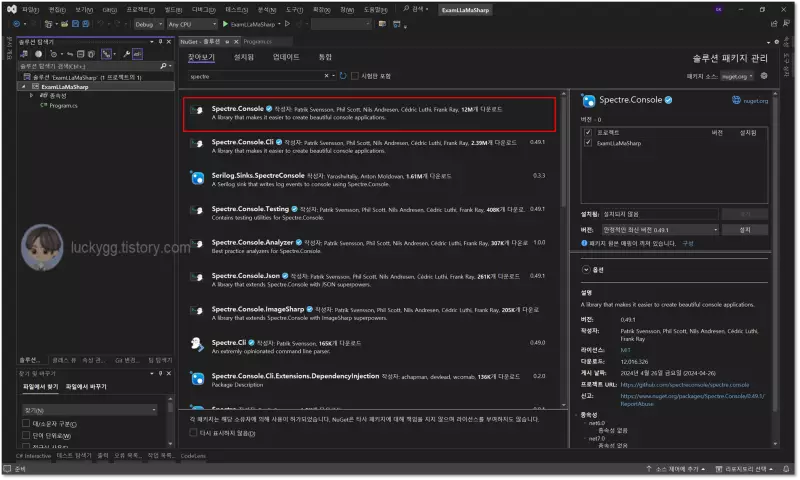This screenshot has width=800, height=480.
Task: Switch to the Replace in Files tab
Action: 86,387
